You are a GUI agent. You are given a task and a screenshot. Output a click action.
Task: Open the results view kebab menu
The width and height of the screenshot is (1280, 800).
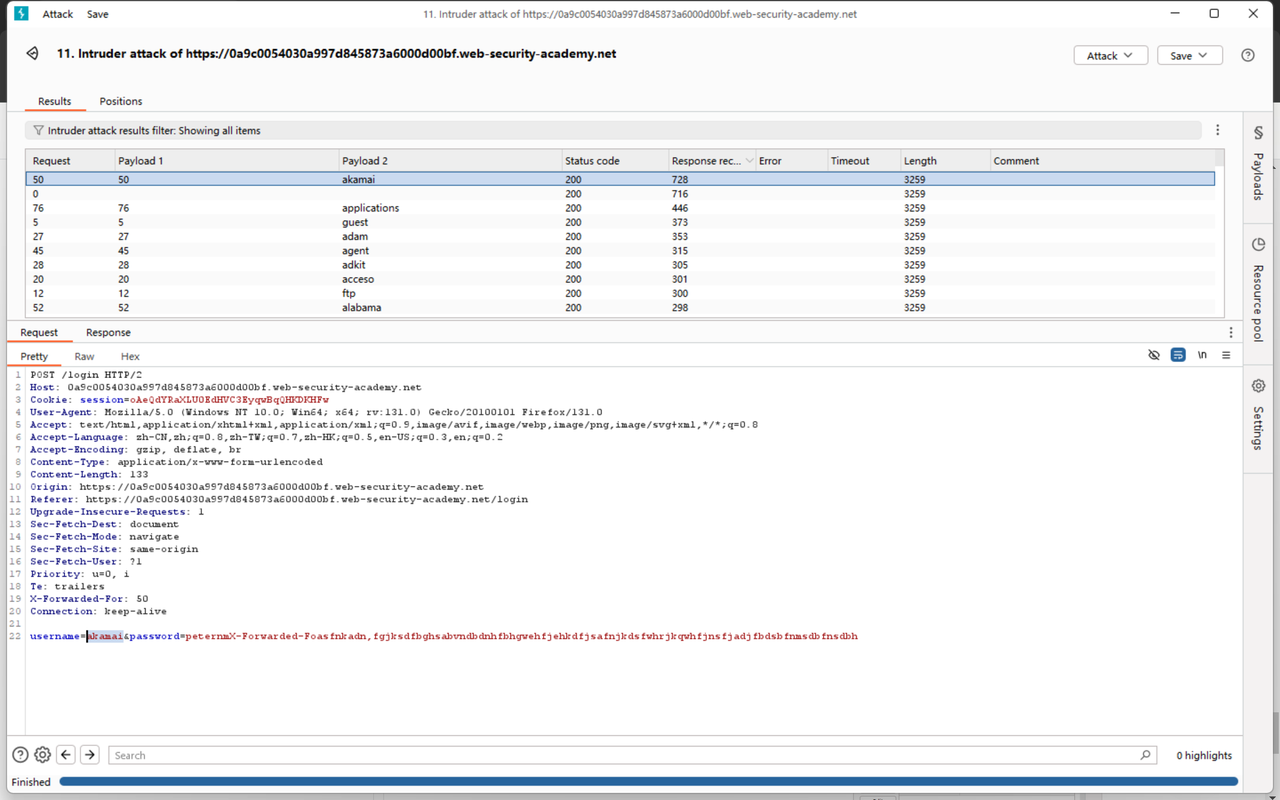coord(1217,130)
